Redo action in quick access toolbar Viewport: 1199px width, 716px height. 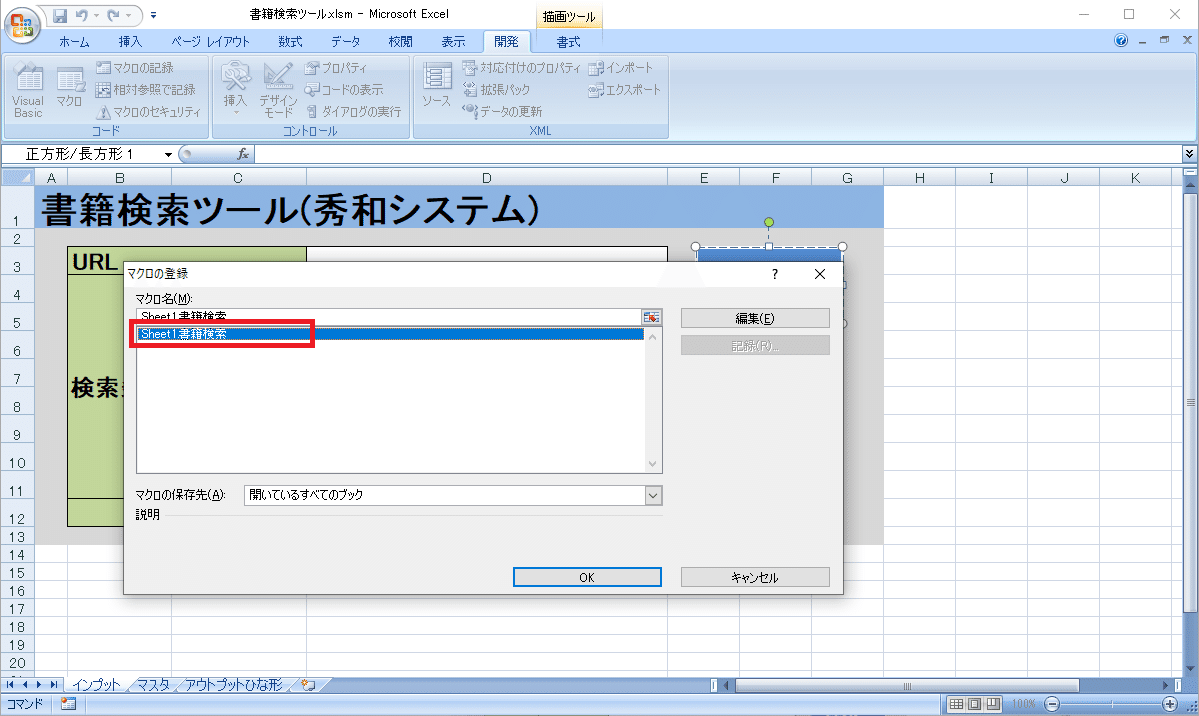[114, 15]
